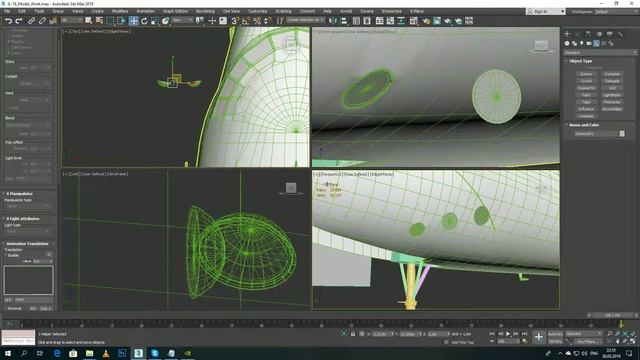640x360 pixels.
Task: Open the Utilities wrench panel tab
Action: pyautogui.click(x=620, y=34)
